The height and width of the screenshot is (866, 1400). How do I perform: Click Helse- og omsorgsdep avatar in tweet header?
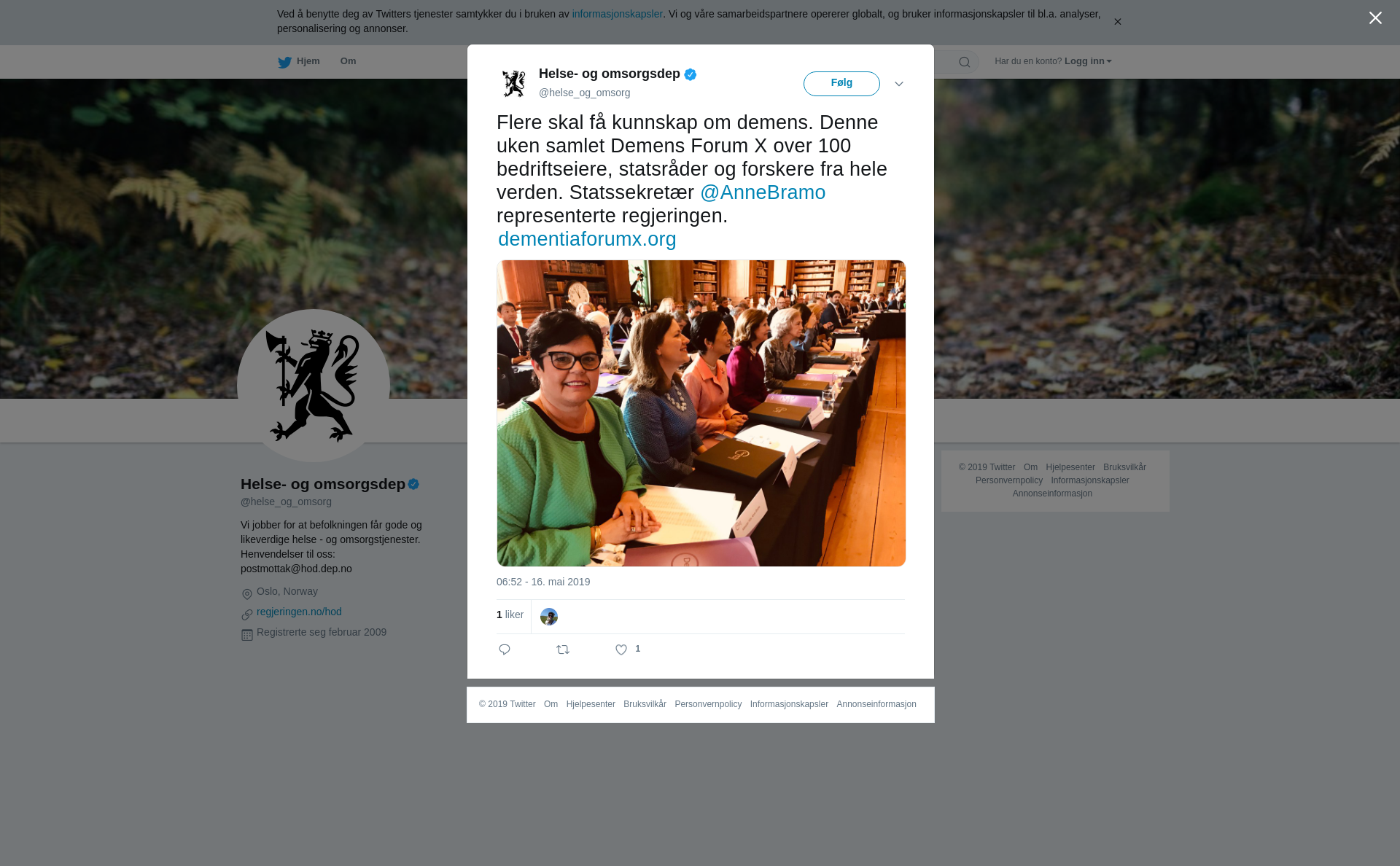[x=514, y=83]
